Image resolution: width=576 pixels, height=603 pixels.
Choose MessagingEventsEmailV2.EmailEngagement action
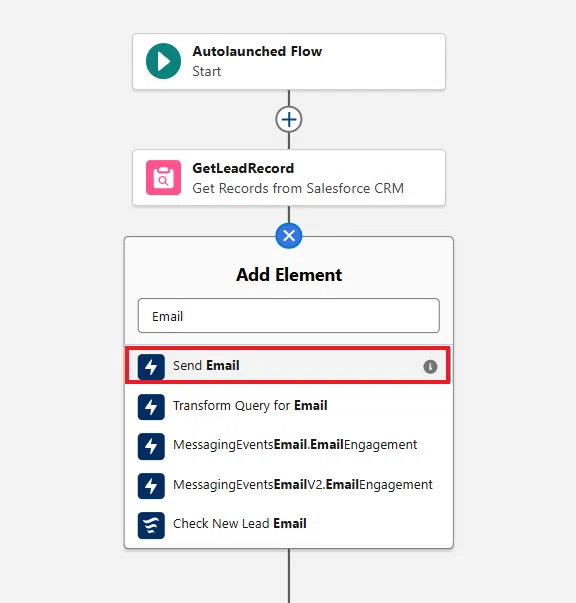point(289,485)
